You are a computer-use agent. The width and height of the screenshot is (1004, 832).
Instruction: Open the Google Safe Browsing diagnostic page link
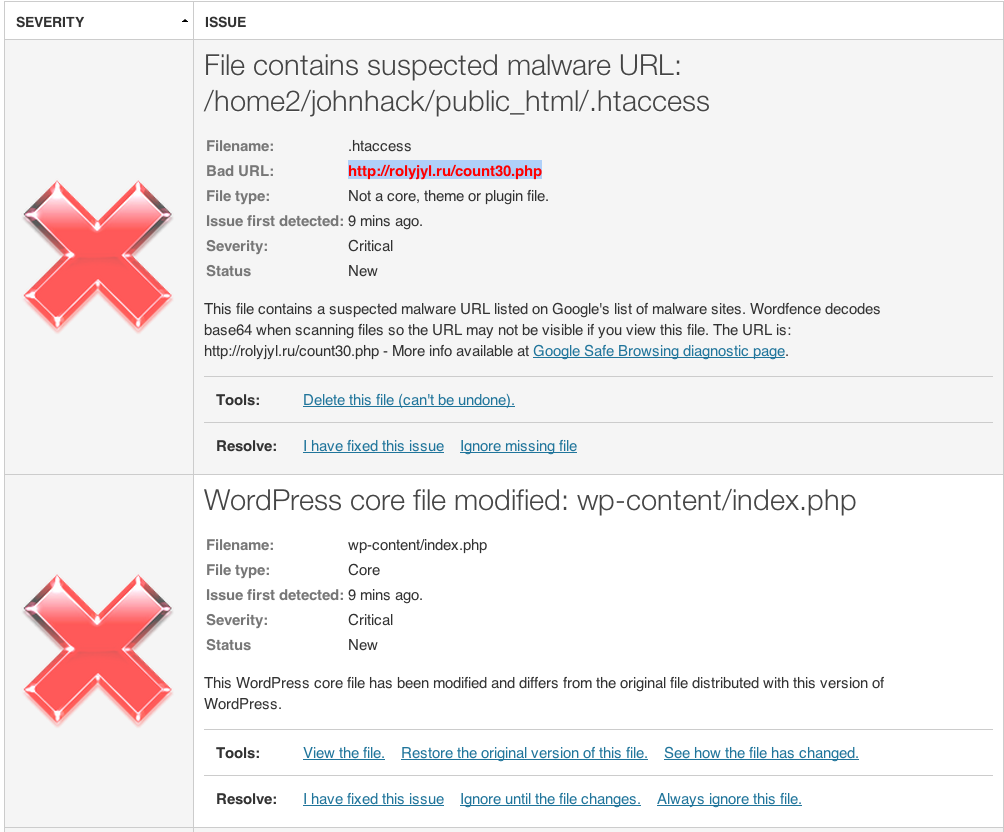(659, 351)
